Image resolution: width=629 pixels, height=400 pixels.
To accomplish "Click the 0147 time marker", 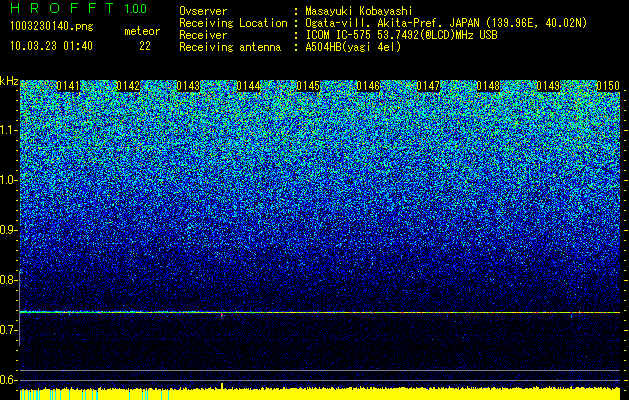I will tap(428, 86).
